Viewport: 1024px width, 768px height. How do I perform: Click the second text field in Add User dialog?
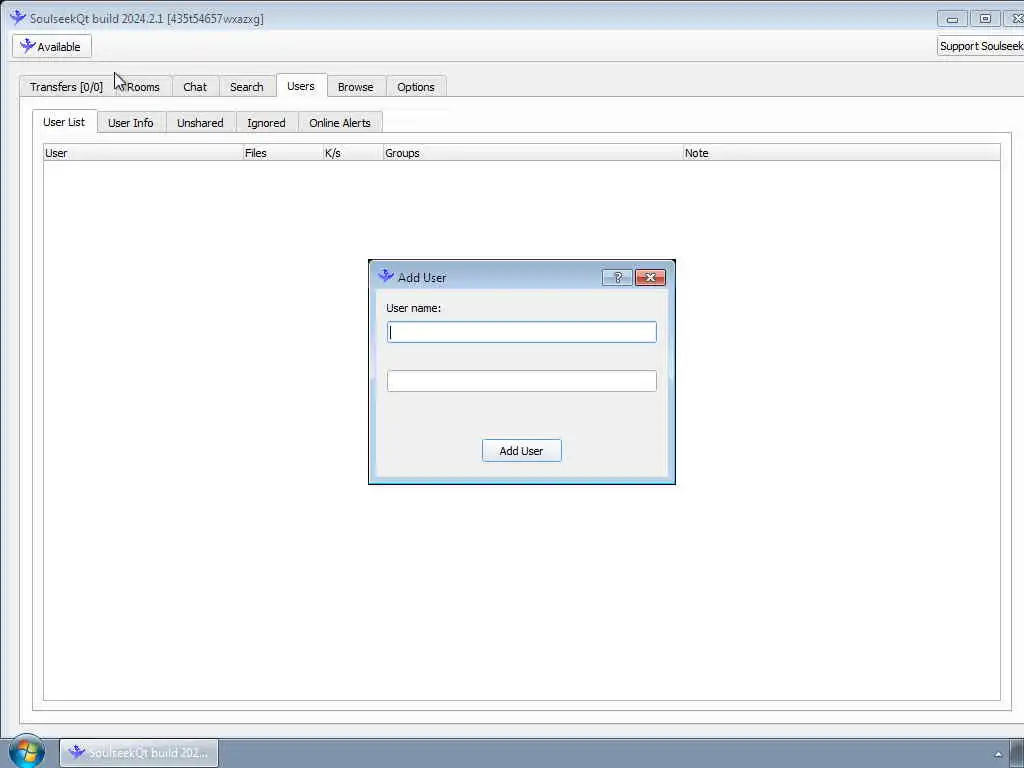tap(521, 381)
